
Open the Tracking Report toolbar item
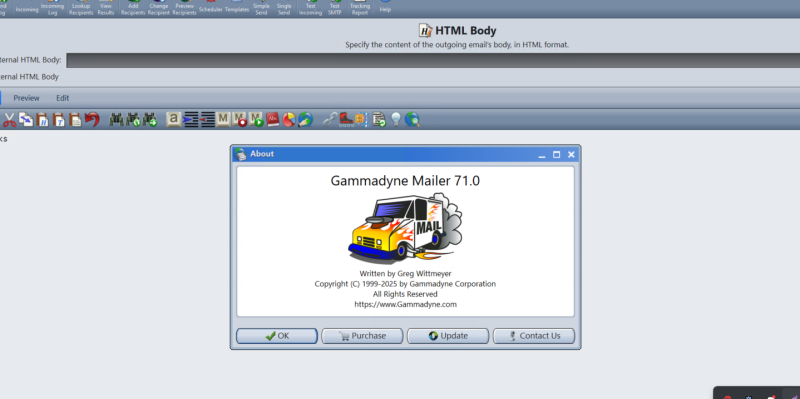coord(360,7)
